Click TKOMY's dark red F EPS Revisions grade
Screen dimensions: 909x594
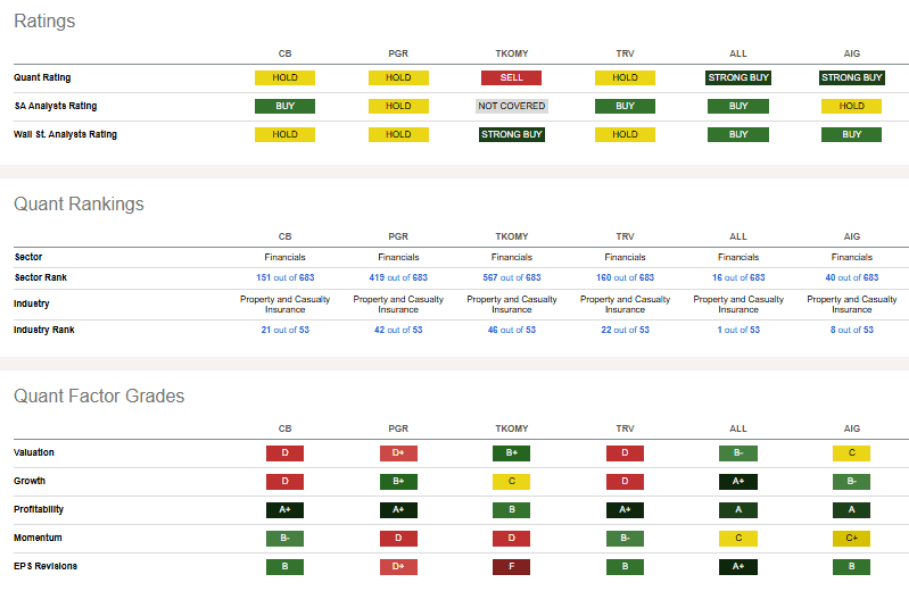(511, 567)
